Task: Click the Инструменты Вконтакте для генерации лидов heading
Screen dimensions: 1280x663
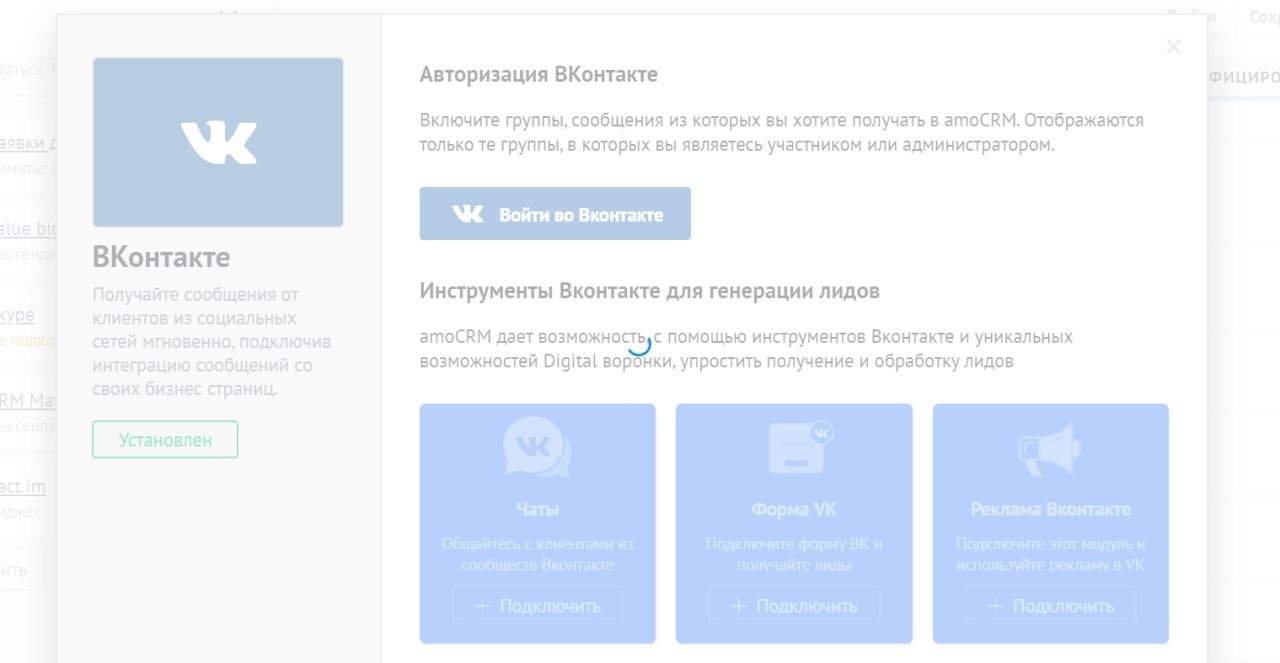Action: point(650,291)
